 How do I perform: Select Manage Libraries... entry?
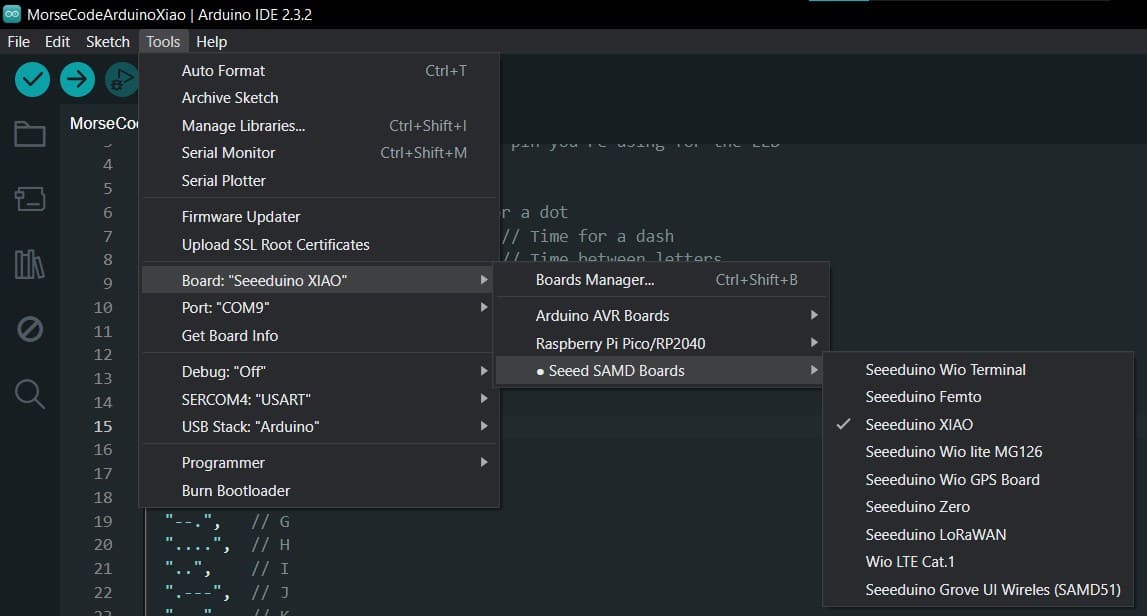pyautogui.click(x=320, y=126)
